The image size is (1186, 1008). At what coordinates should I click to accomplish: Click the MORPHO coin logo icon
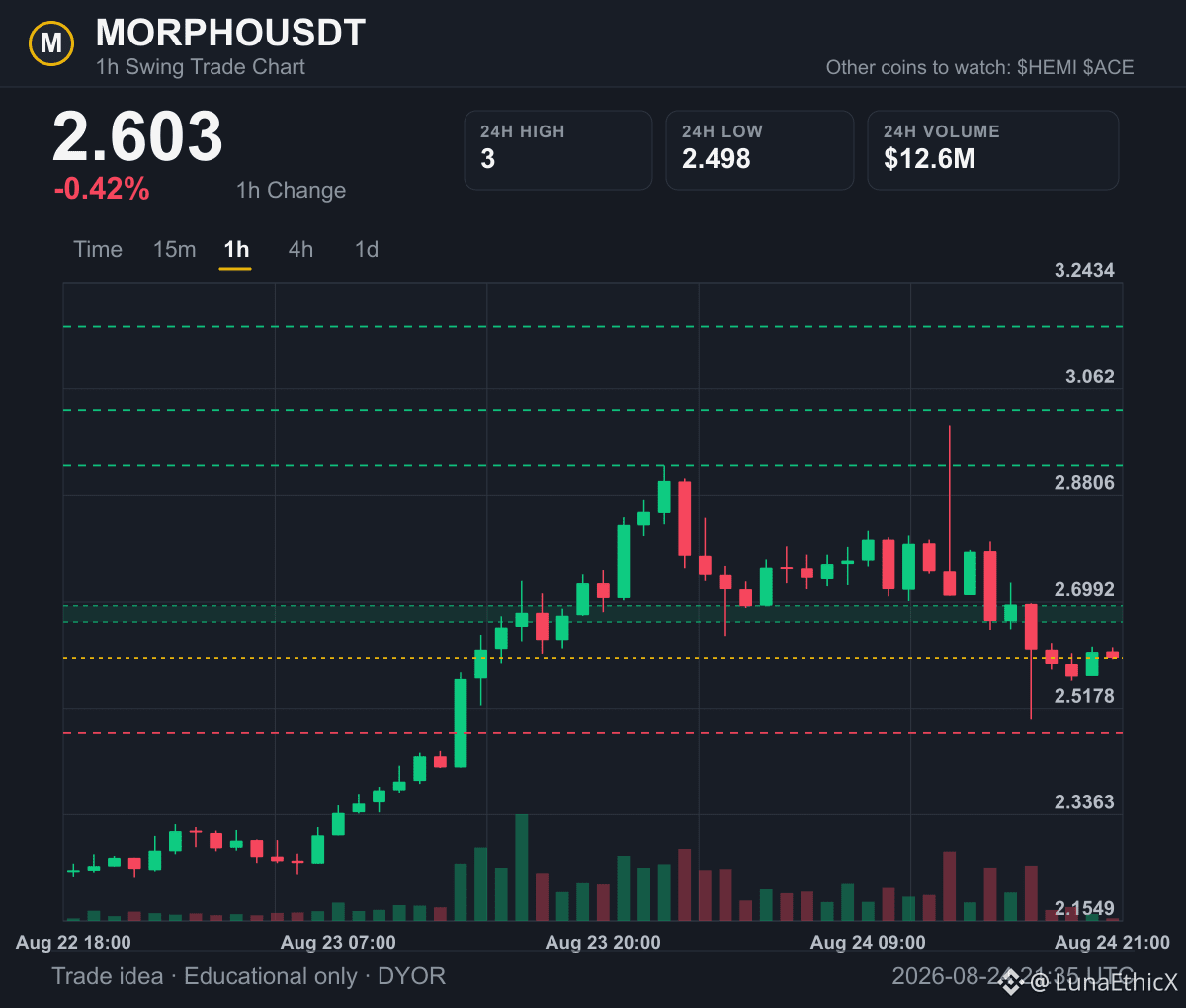coord(51,43)
